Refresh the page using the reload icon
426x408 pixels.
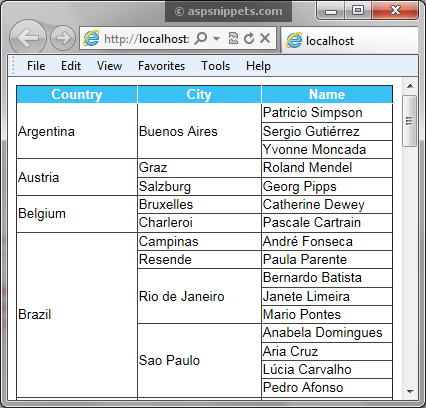click(x=249, y=38)
